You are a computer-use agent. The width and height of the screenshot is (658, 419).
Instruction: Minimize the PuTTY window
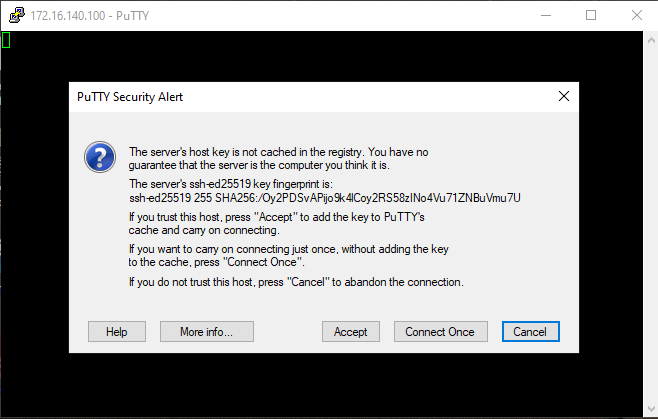[546, 16]
